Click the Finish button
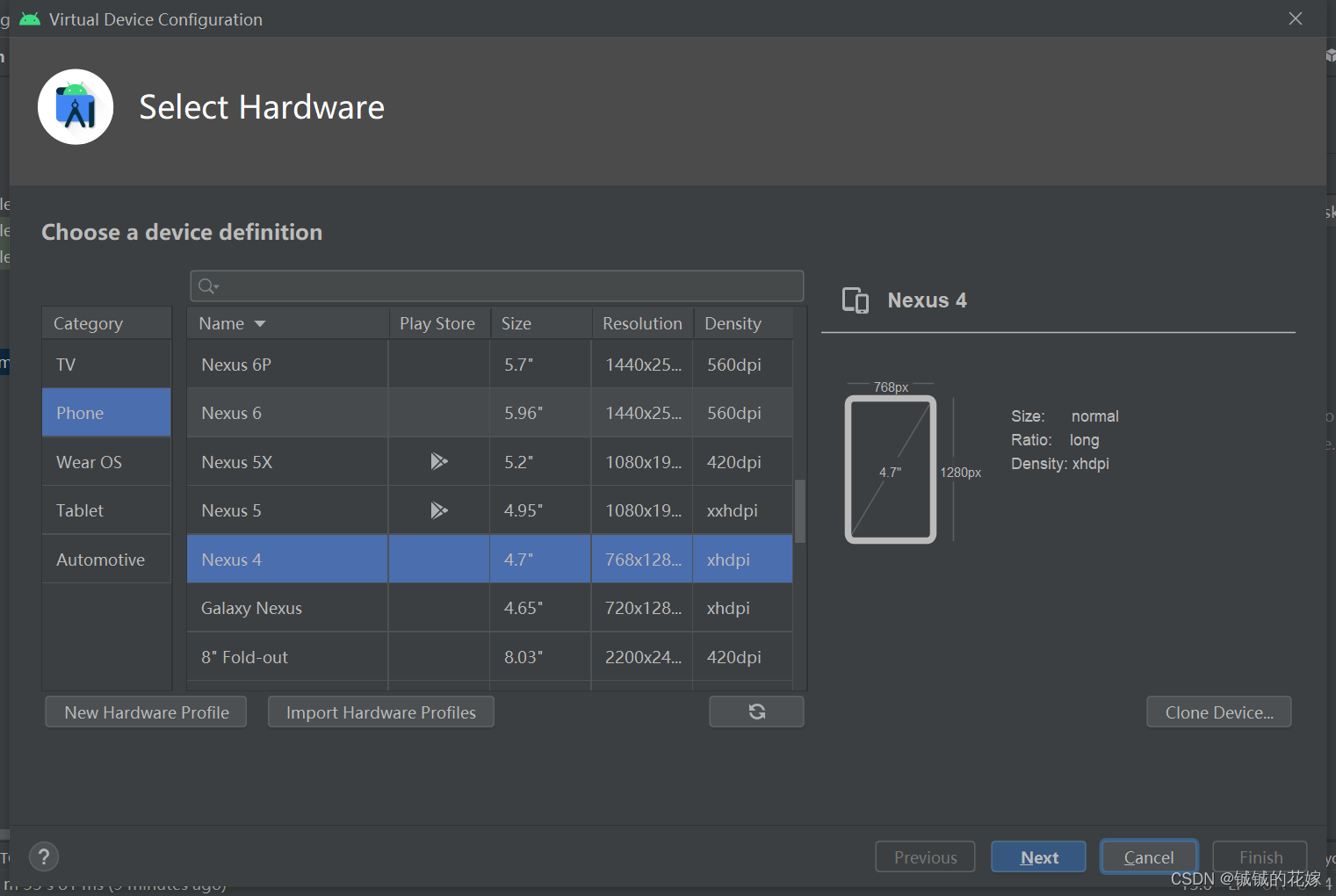This screenshot has height=896, width=1336. pyautogui.click(x=1260, y=857)
